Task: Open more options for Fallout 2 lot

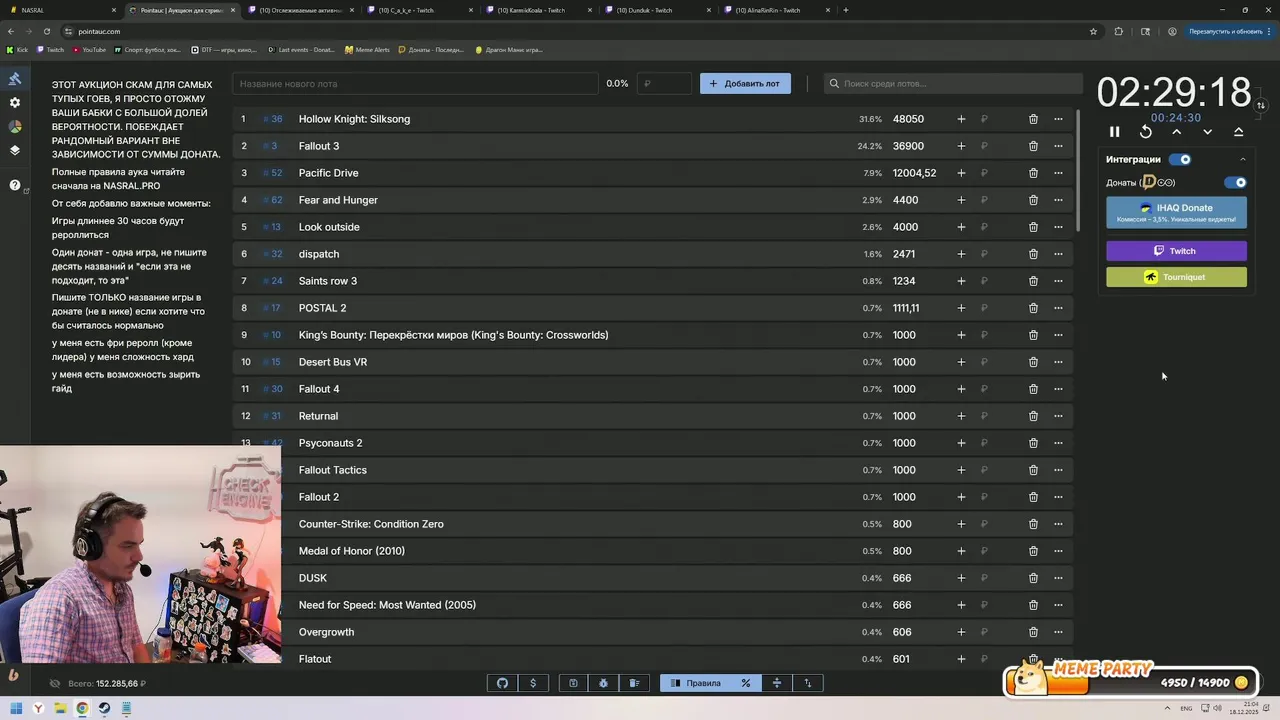Action: tap(1058, 497)
